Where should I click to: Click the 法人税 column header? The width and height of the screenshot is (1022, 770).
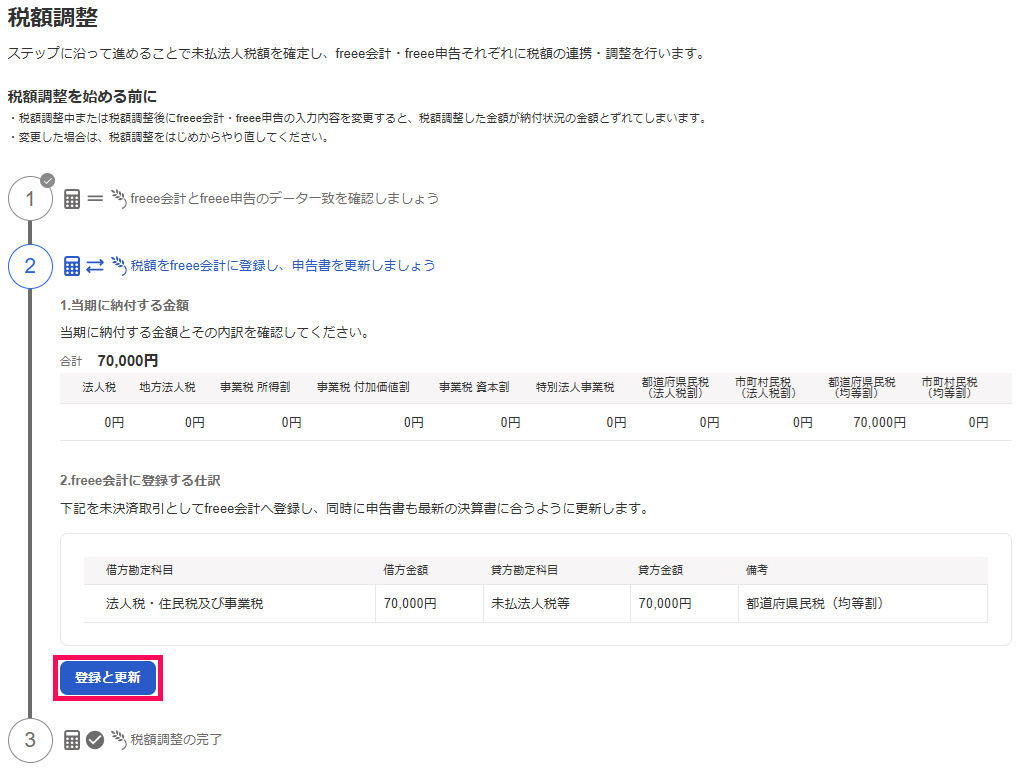pyautogui.click(x=99, y=387)
